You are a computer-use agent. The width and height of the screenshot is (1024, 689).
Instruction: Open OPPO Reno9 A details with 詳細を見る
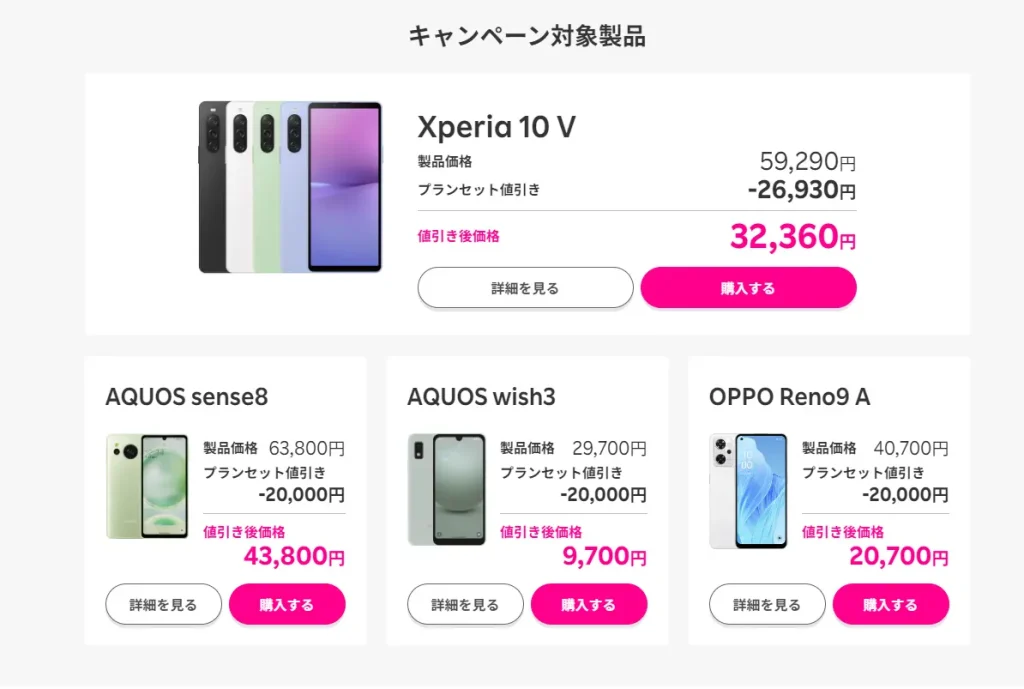click(x=767, y=604)
